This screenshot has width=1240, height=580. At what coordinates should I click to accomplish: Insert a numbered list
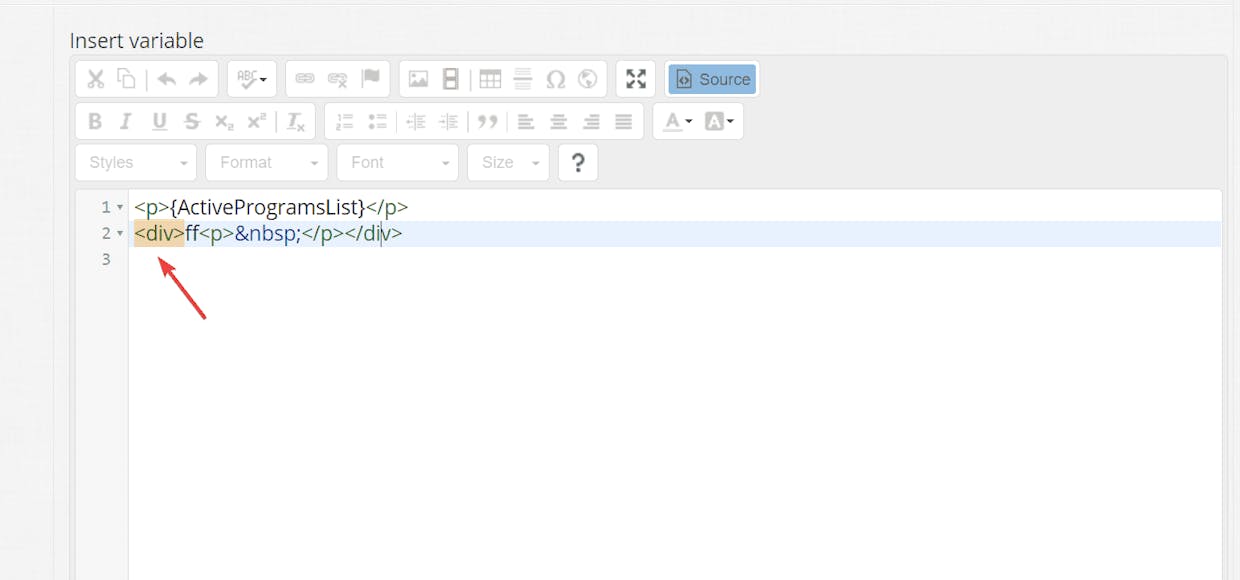pyautogui.click(x=345, y=122)
